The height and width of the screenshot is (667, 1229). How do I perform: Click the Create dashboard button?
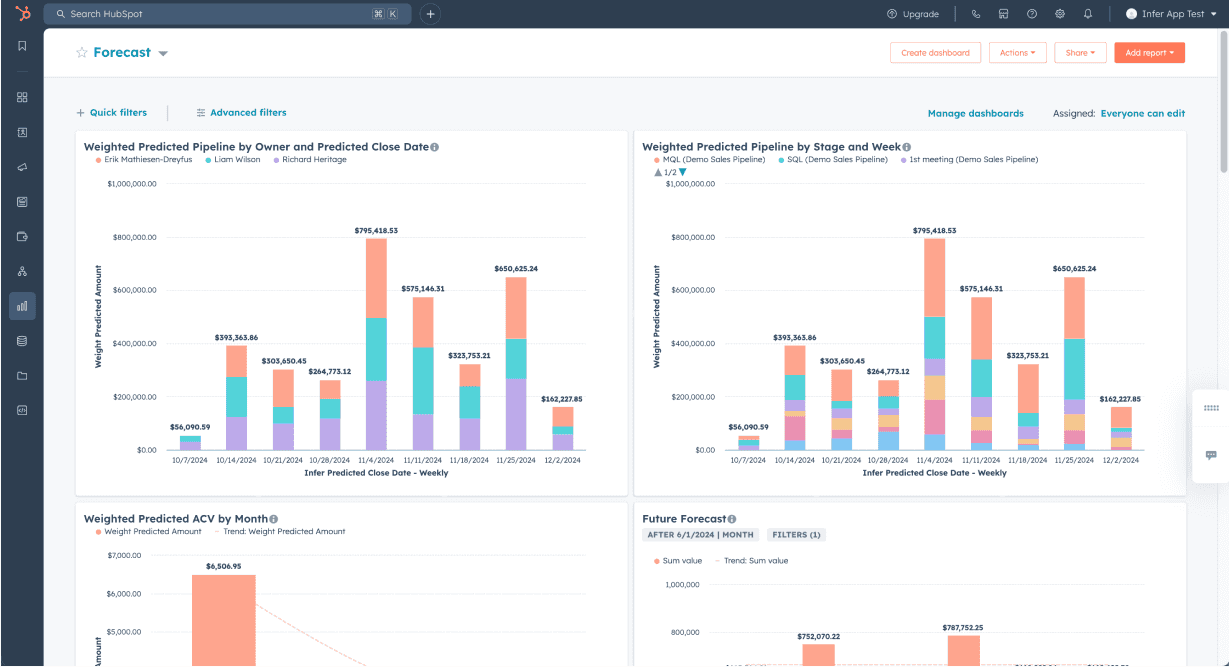pos(935,52)
